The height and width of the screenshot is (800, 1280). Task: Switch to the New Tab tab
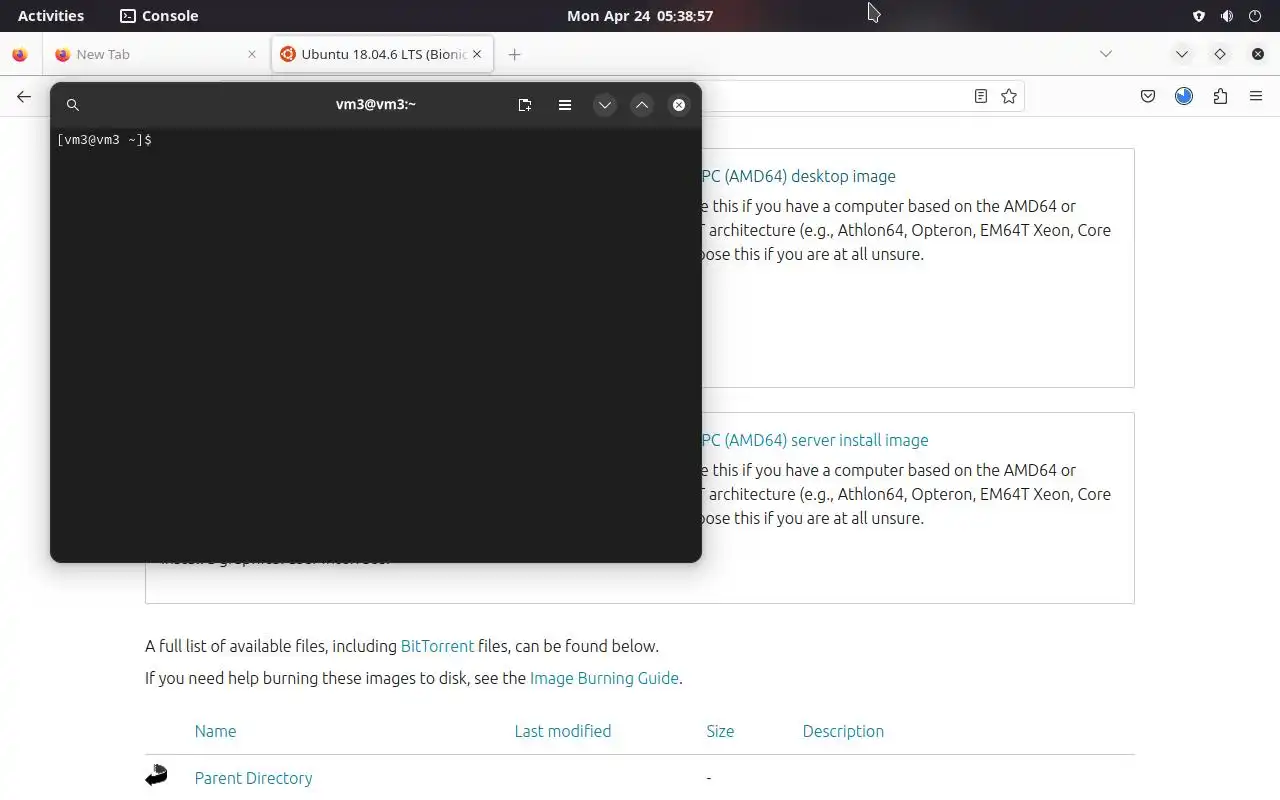pyautogui.click(x=156, y=54)
